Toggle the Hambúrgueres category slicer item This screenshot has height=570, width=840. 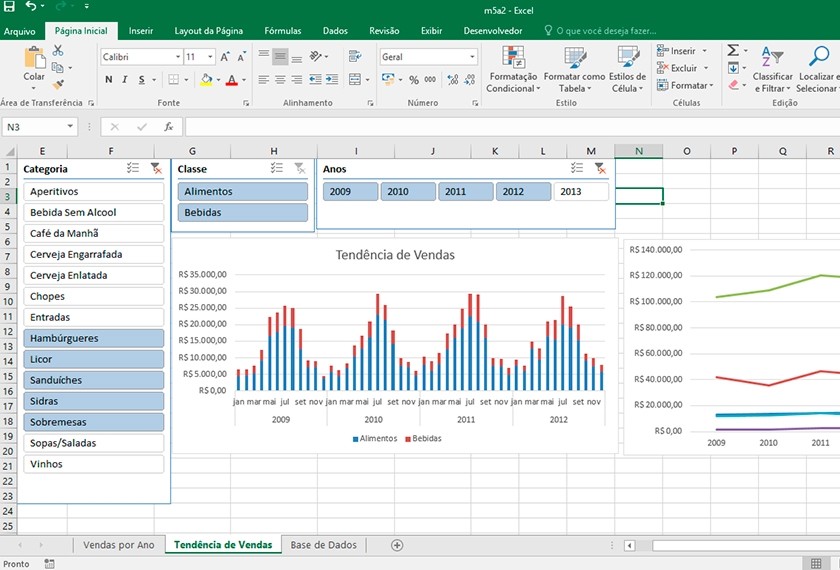(x=94, y=338)
